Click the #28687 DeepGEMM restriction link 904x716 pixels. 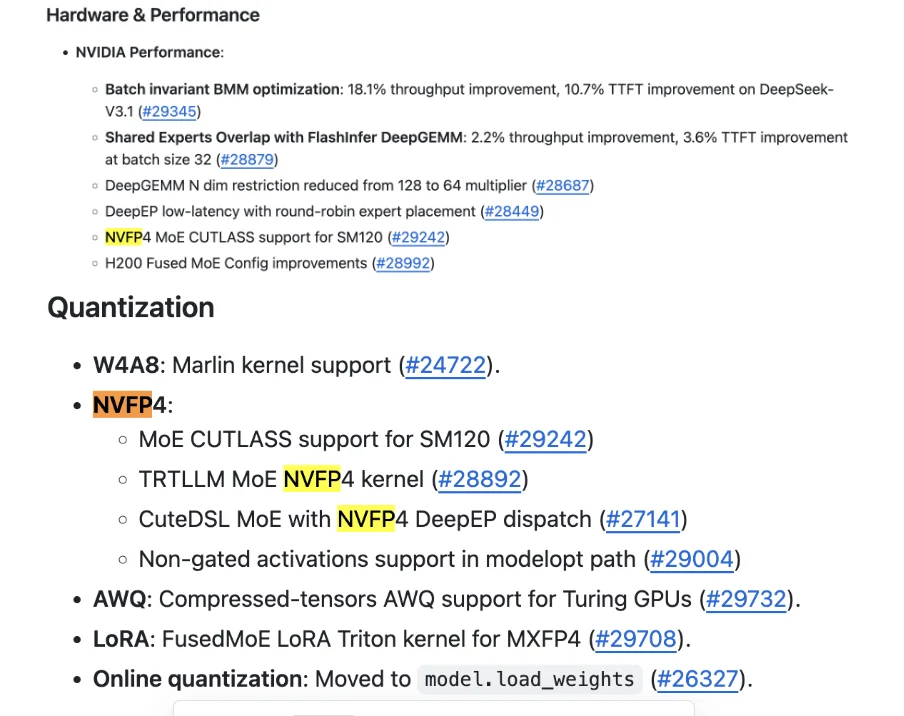[x=565, y=185]
